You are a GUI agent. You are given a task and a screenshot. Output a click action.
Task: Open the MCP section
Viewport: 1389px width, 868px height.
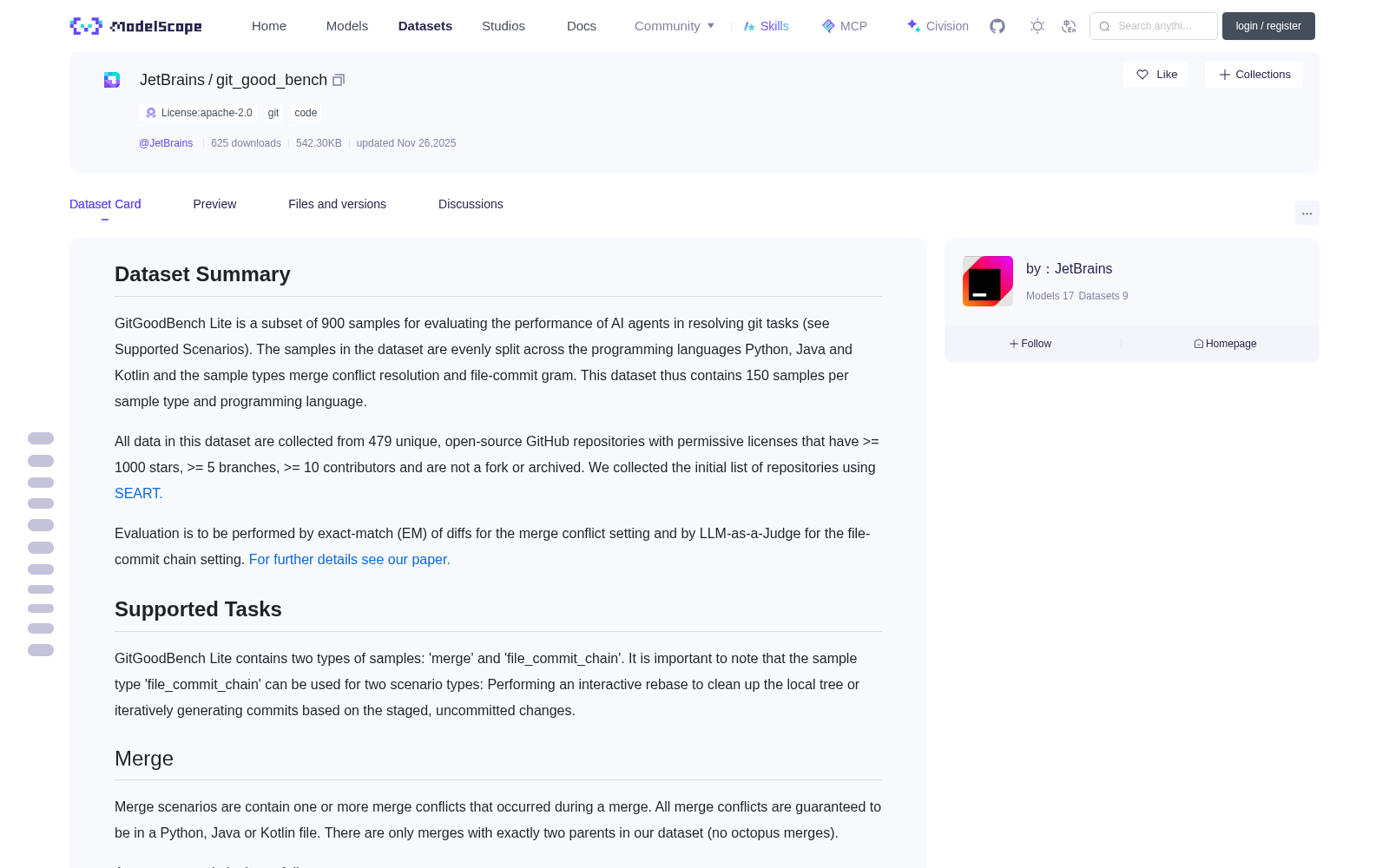click(845, 26)
